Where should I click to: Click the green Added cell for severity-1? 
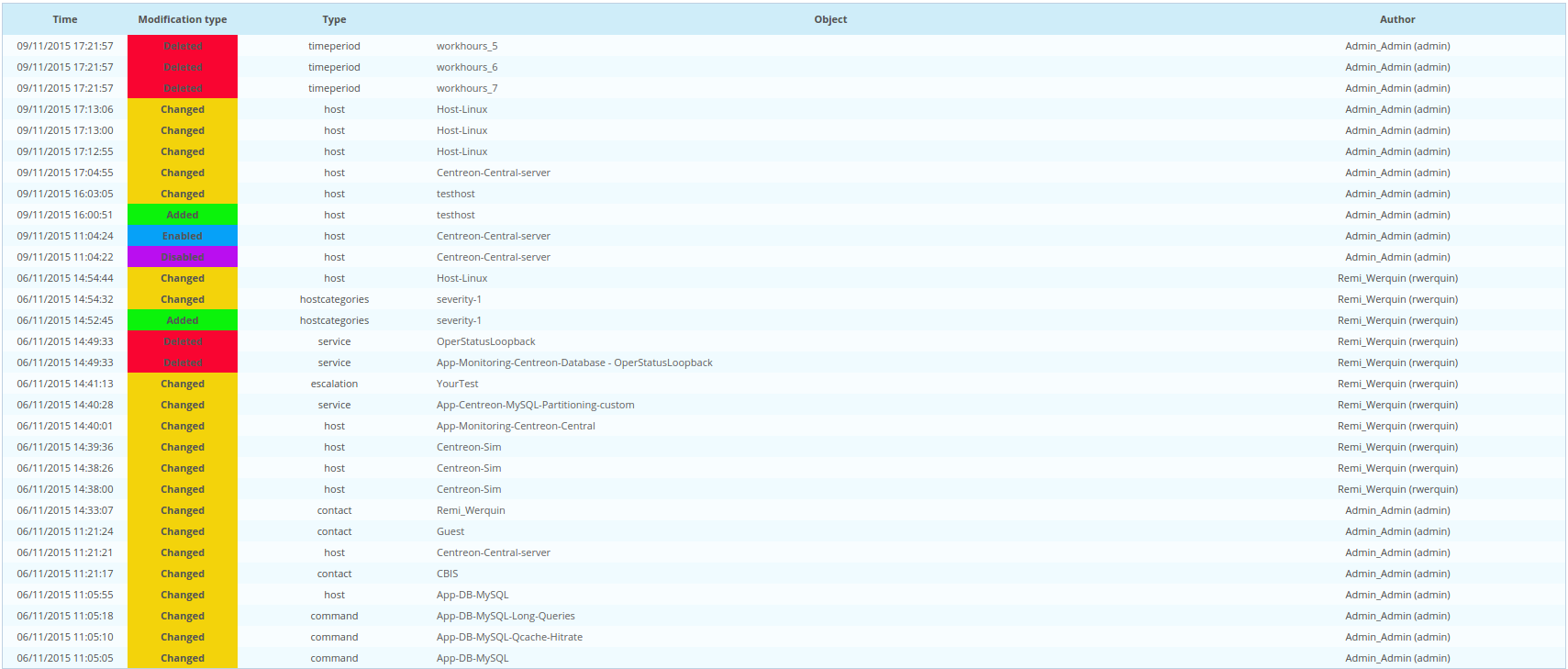182,320
